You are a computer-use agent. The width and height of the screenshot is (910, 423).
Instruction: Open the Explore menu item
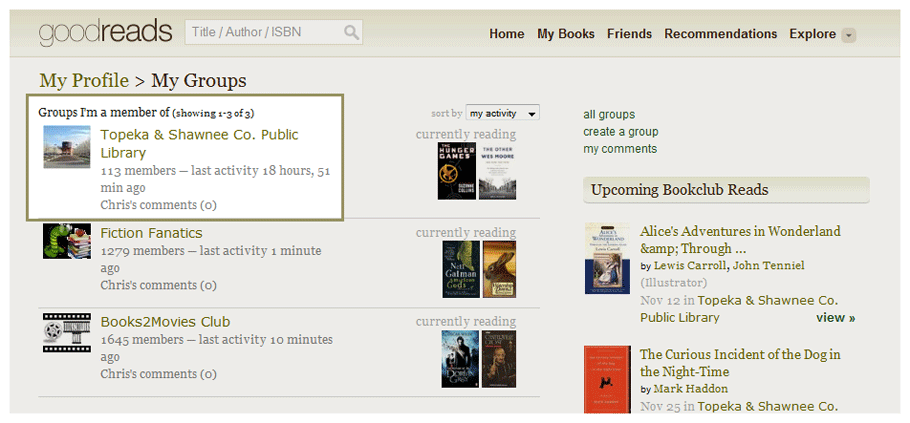coord(812,34)
